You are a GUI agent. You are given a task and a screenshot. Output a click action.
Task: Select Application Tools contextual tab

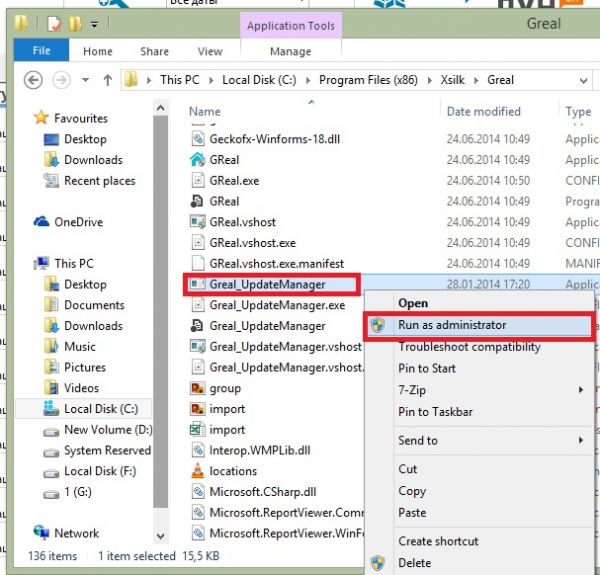pyautogui.click(x=291, y=26)
